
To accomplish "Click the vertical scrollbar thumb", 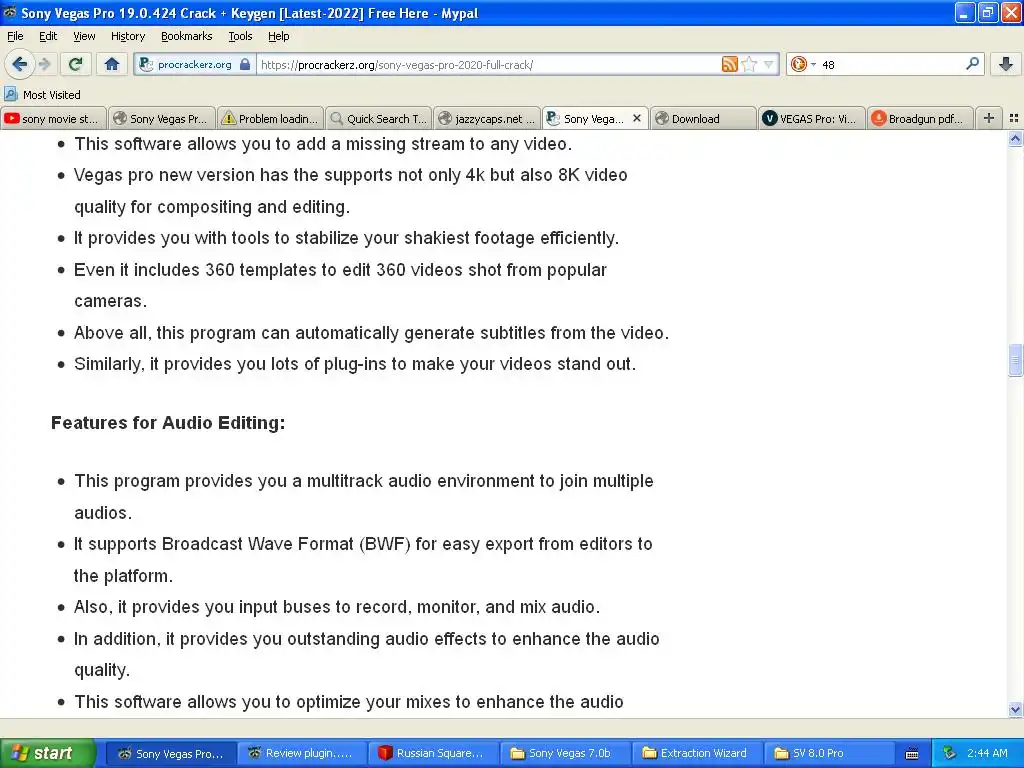I will coord(1015,359).
